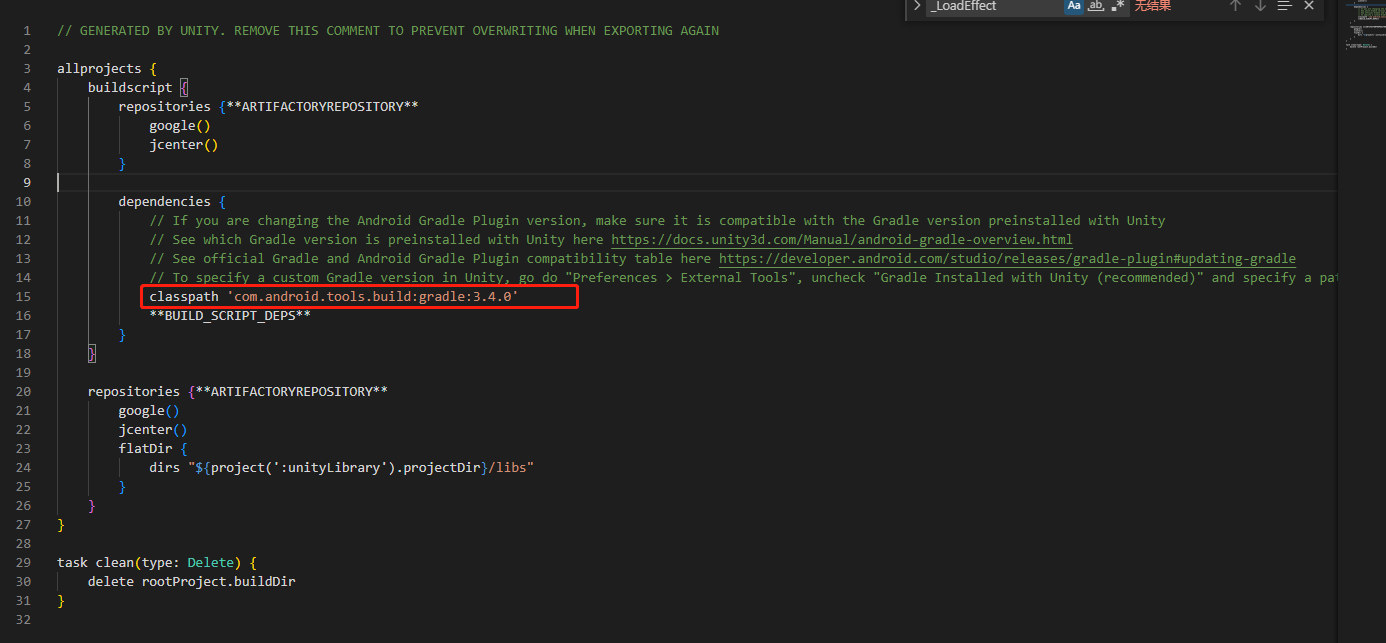Jump to next search match

1259,7
